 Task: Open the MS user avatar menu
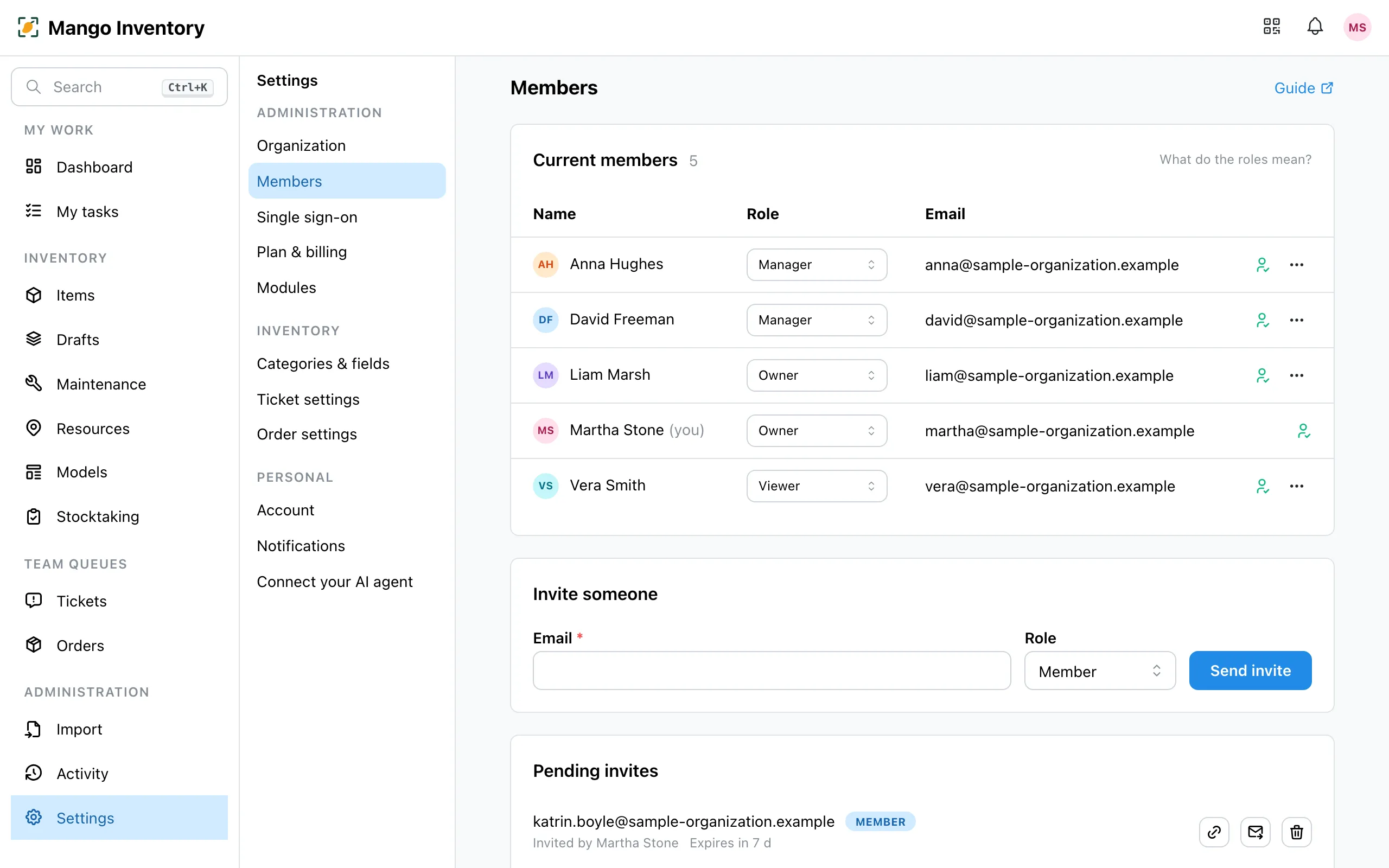click(1357, 27)
